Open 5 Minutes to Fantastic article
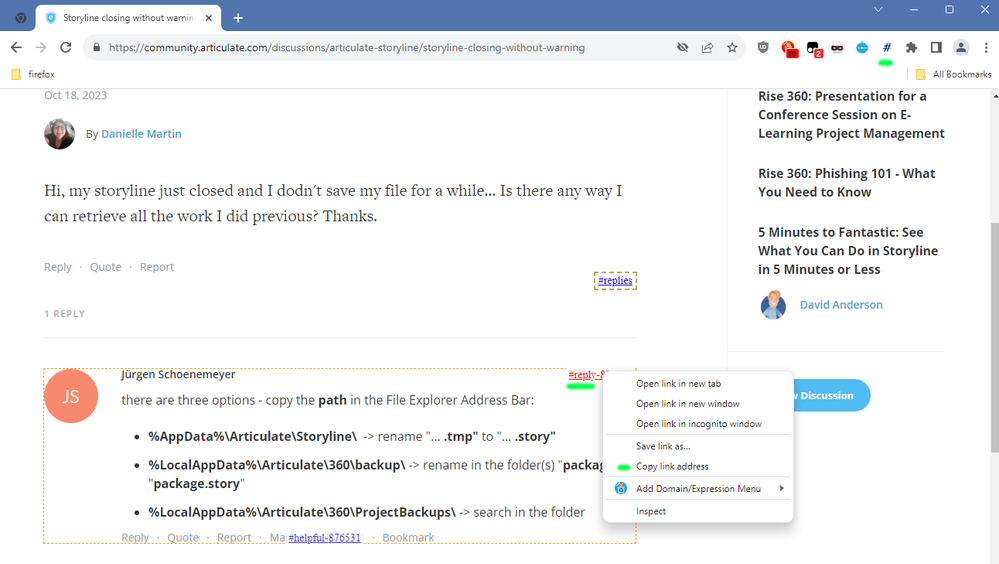 tap(848, 250)
